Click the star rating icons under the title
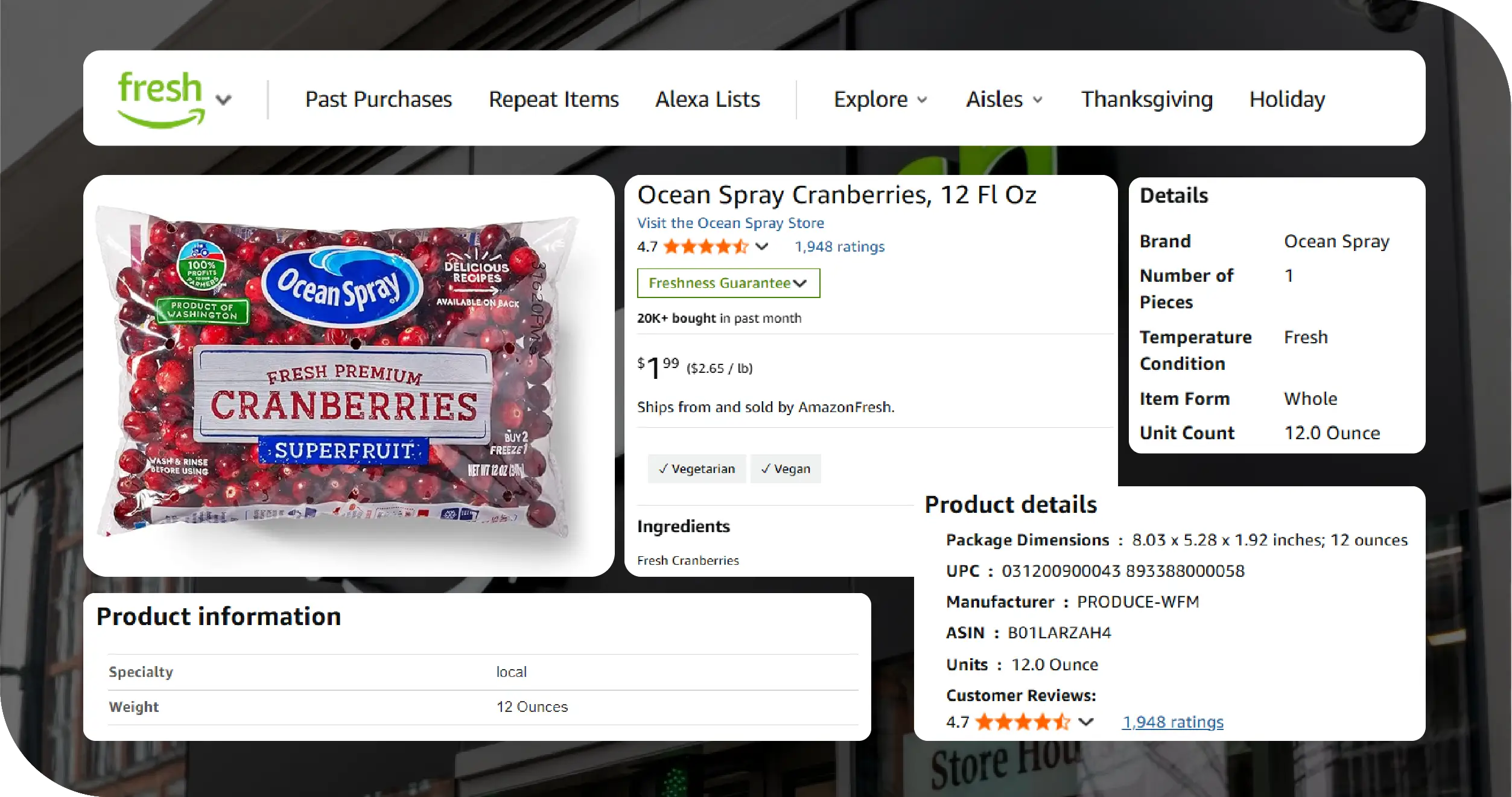This screenshot has width=1512, height=797. [x=705, y=247]
